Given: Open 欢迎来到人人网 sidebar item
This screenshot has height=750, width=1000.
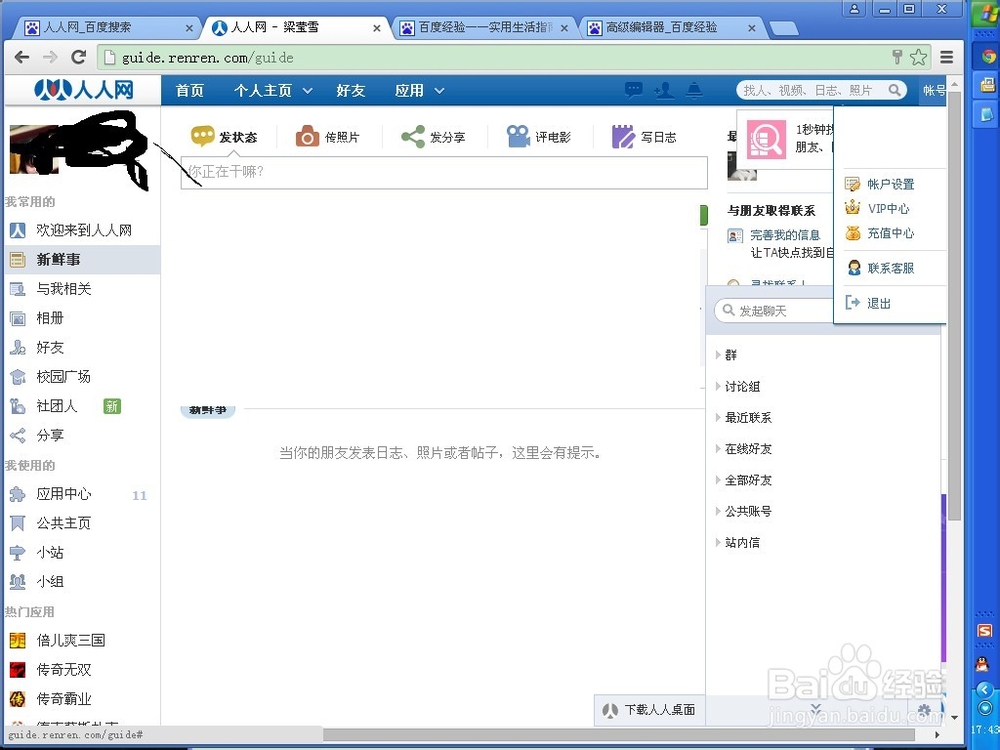Looking at the screenshot, I should click(x=82, y=230).
